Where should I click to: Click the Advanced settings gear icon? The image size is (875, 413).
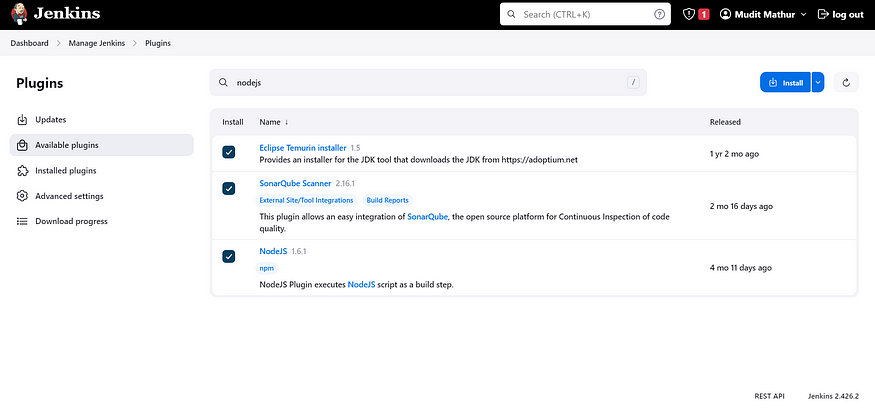click(22, 196)
